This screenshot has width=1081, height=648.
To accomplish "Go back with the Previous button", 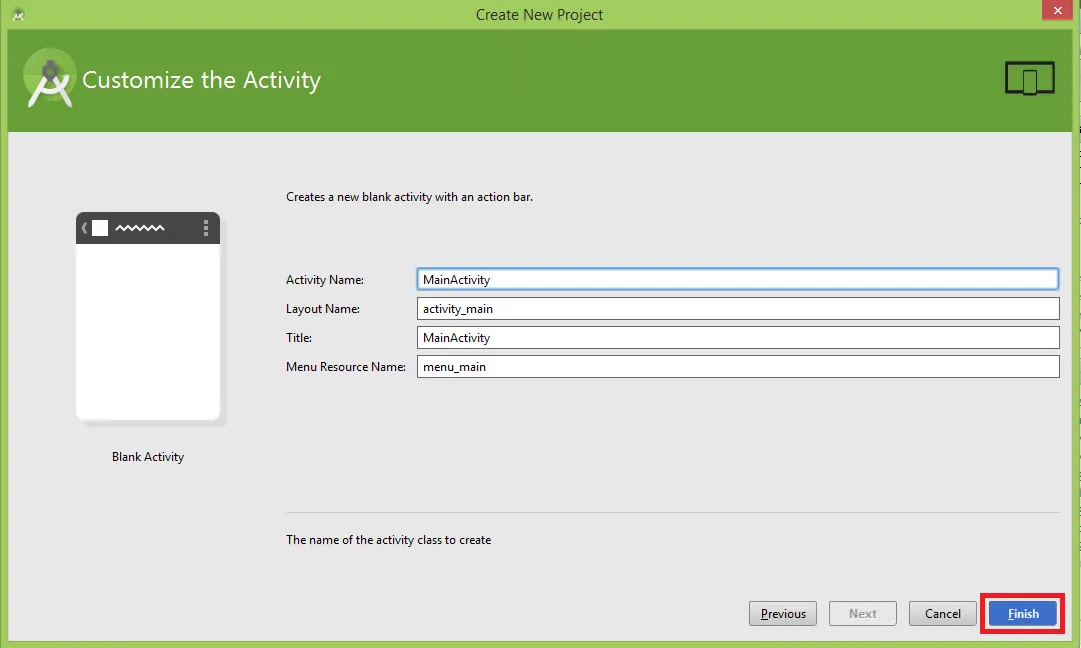I will pyautogui.click(x=783, y=613).
